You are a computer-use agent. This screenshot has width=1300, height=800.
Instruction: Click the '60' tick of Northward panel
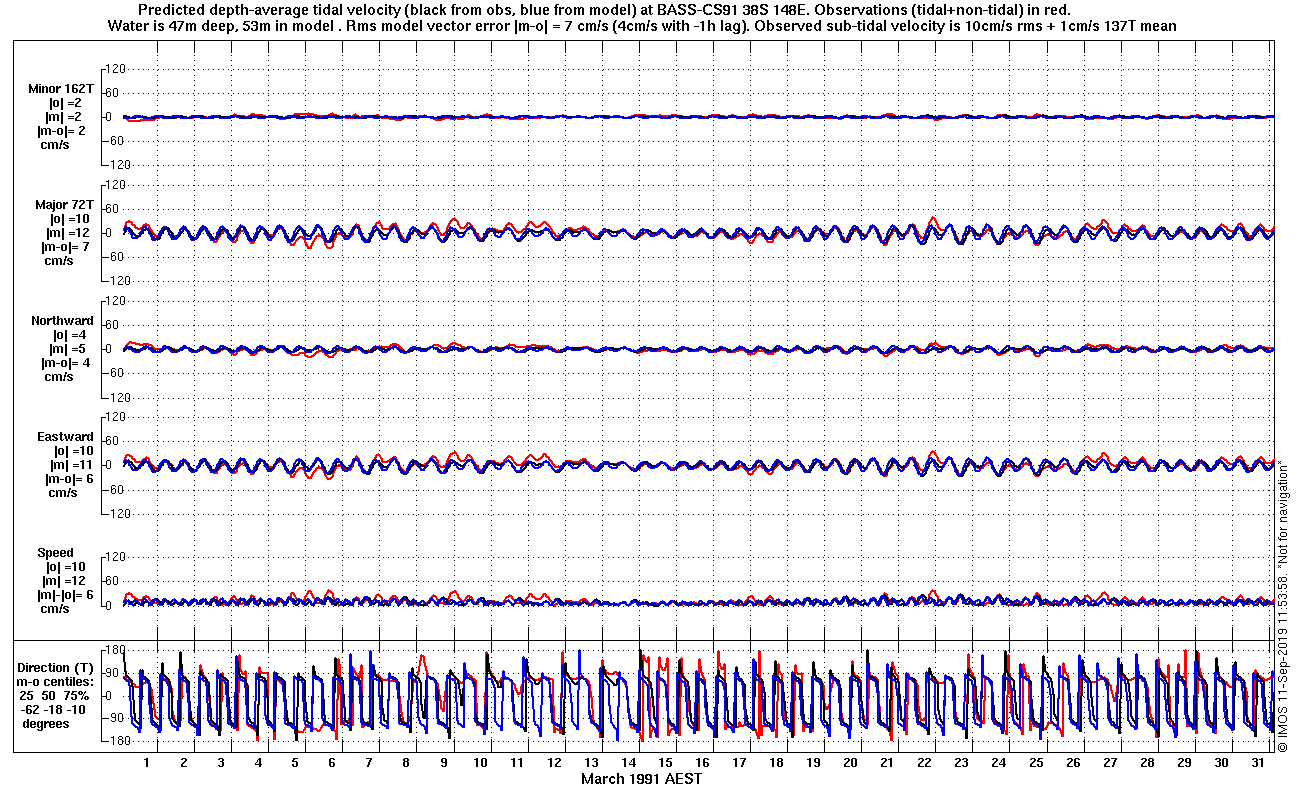click(x=113, y=325)
